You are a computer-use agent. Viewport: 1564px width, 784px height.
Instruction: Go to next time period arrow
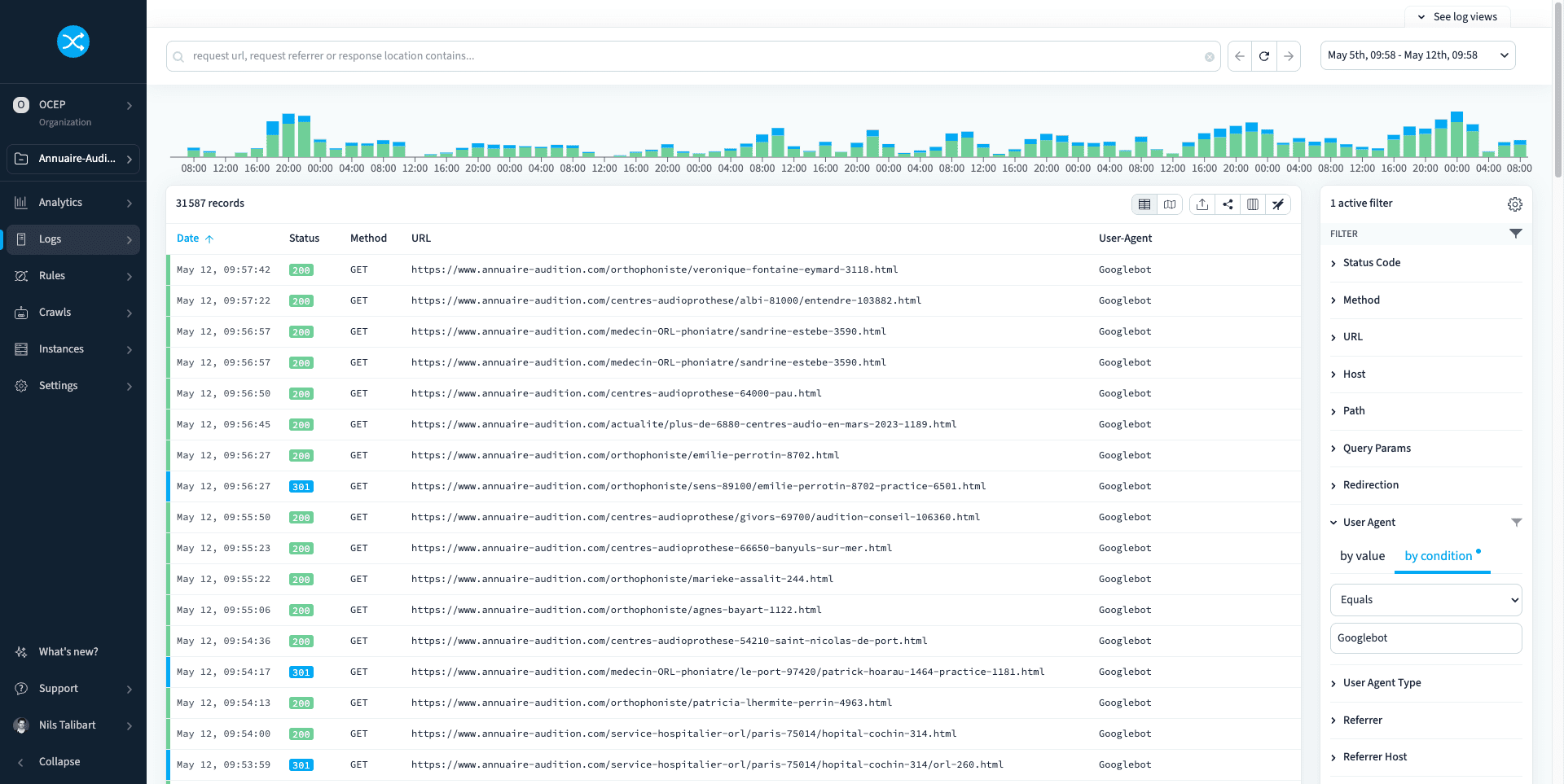coord(1289,56)
